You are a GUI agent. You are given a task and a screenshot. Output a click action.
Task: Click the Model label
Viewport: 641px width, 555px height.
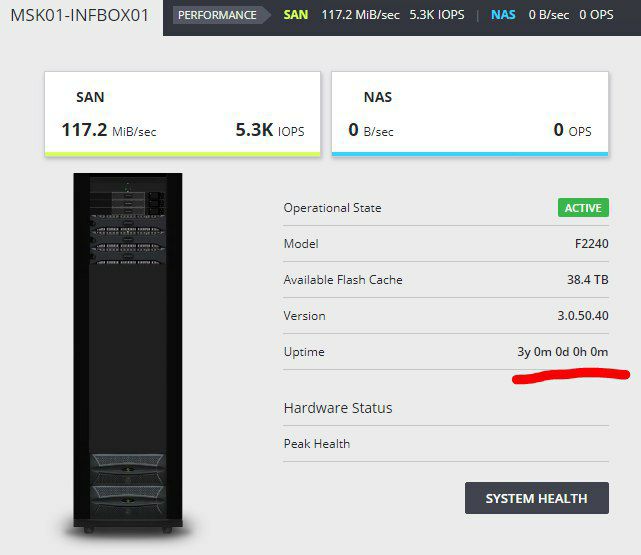301,244
